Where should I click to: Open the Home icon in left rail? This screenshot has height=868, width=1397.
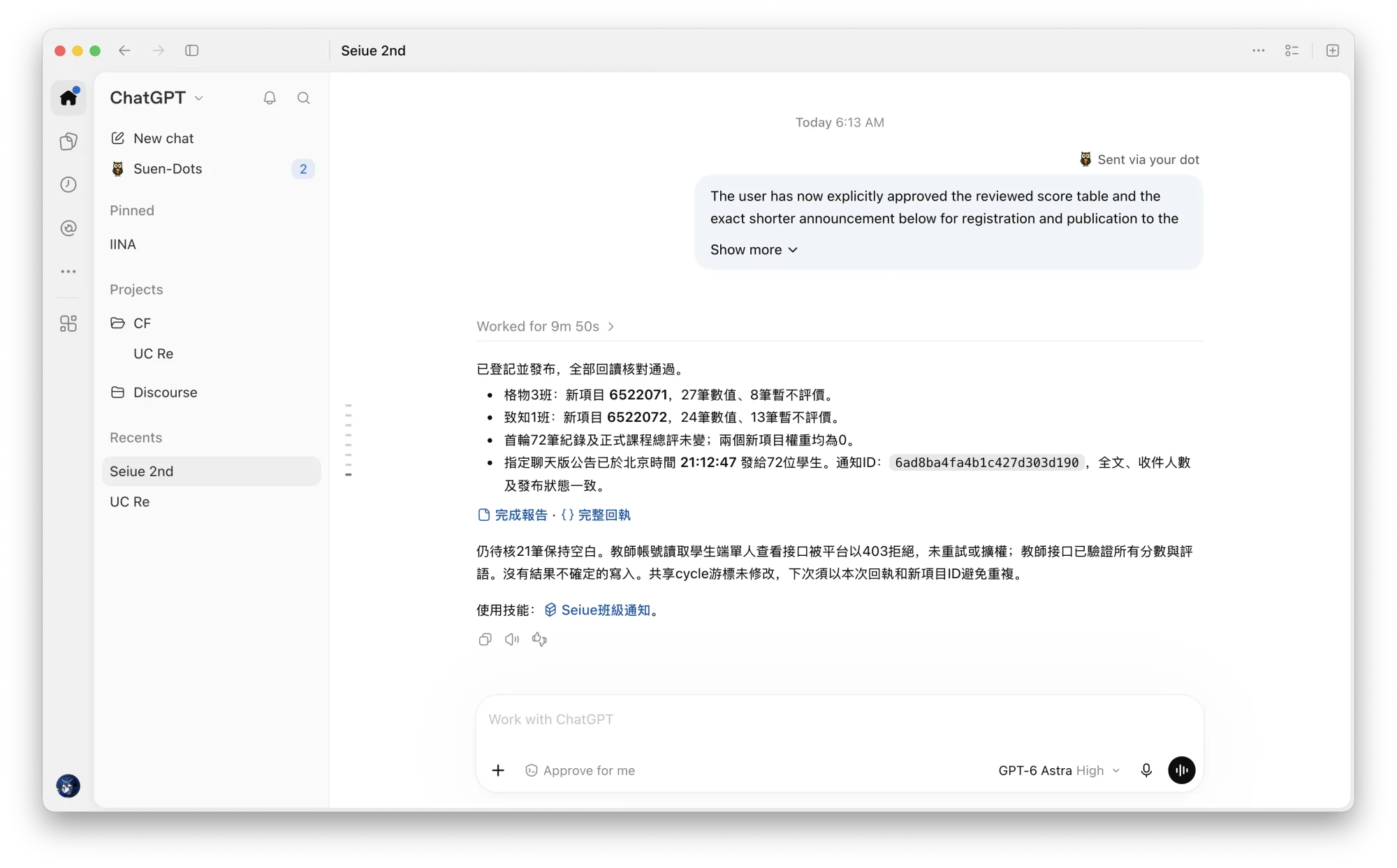68,98
